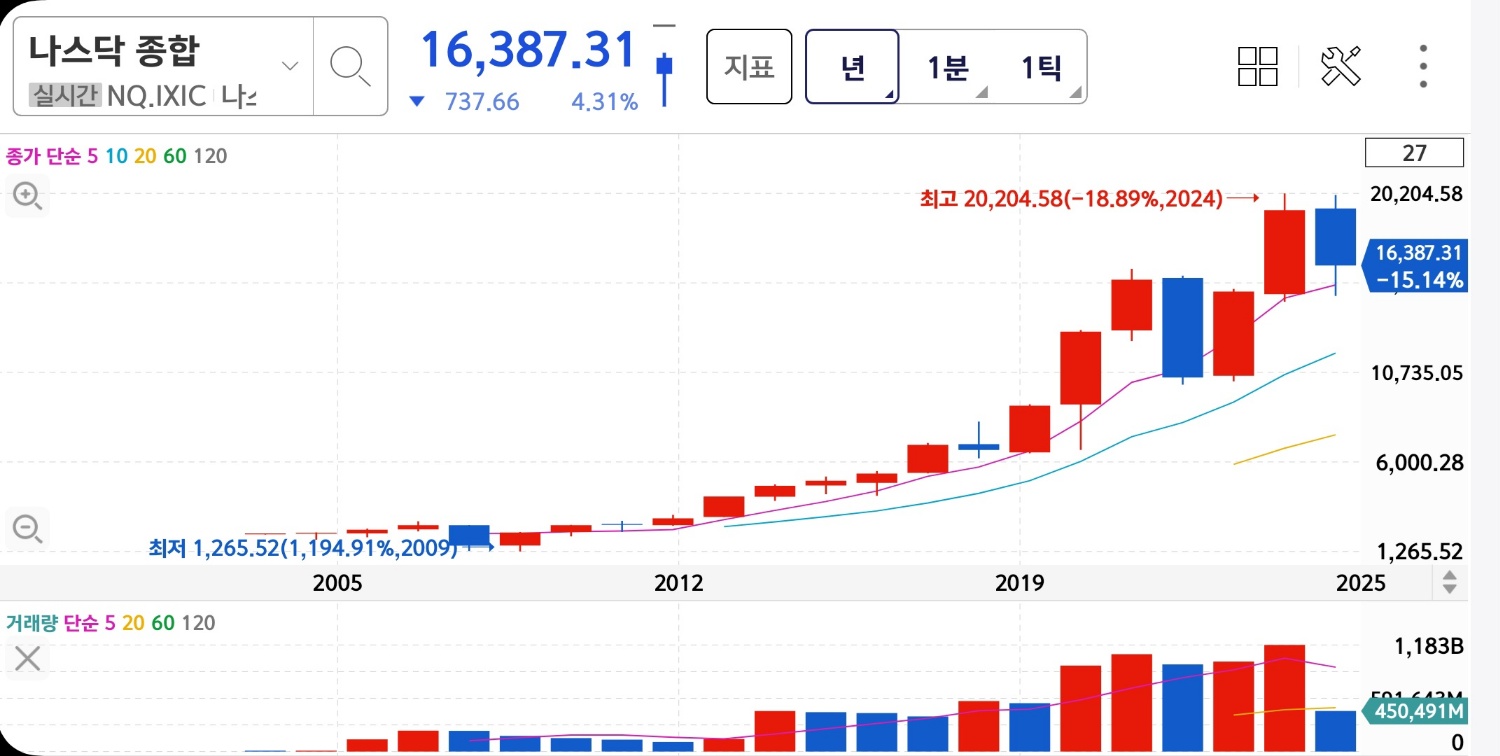This screenshot has height=756, width=1500.
Task: Open the 1틱 tick interval dropdown
Action: tap(1040, 67)
